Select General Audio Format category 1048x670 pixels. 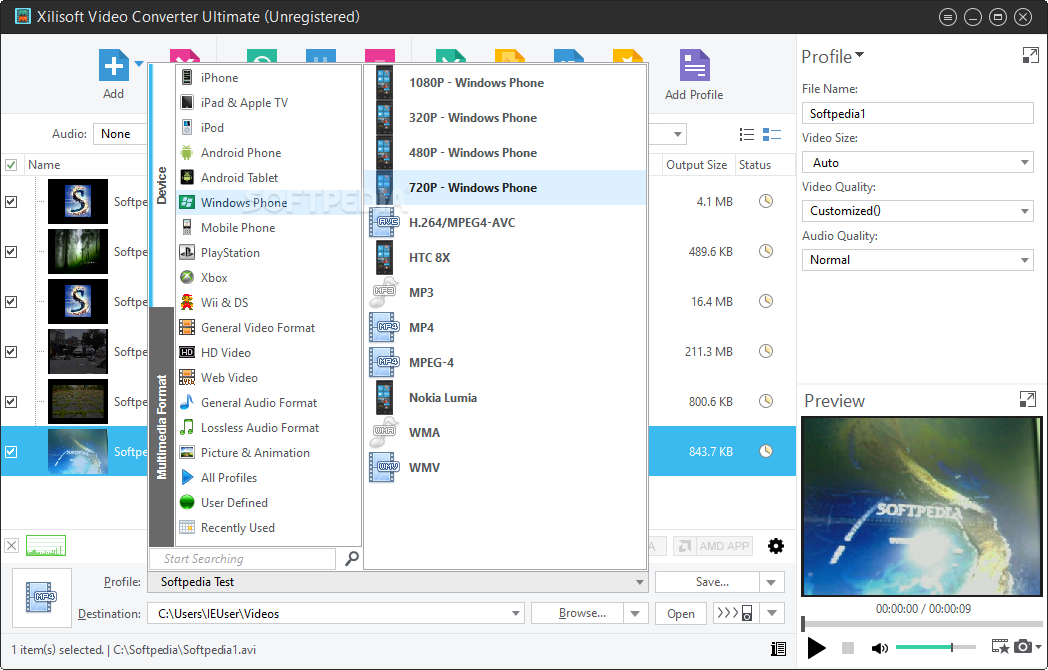point(268,403)
